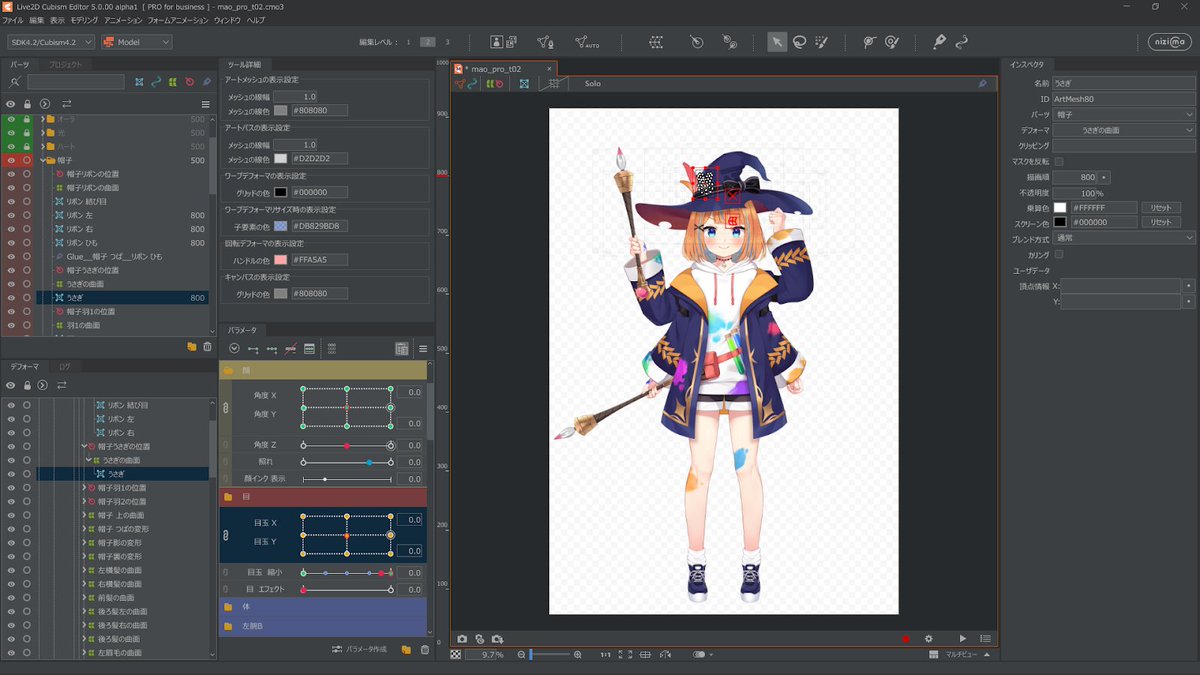This screenshot has height=675, width=1200.
Task: Select the Arrow selection tool in the toolbar
Action: point(778,42)
